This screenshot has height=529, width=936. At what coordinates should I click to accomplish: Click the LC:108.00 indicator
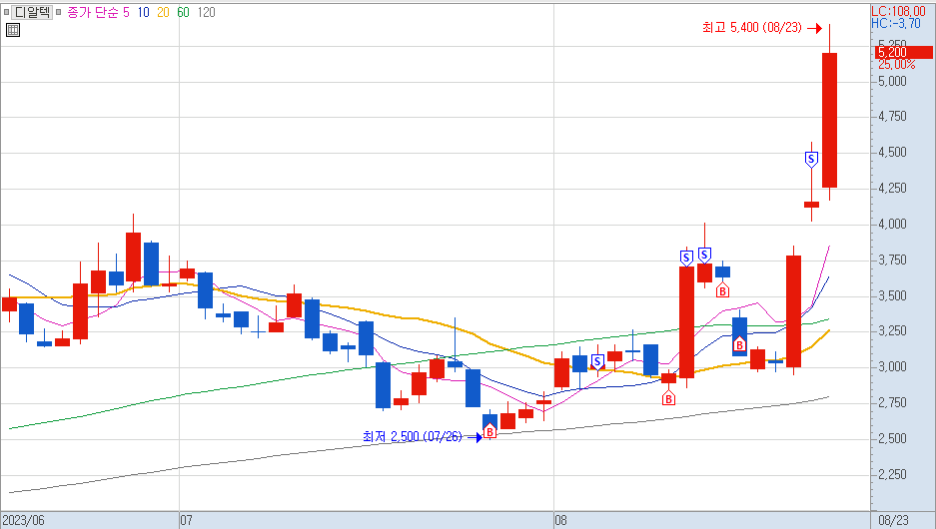(x=898, y=11)
